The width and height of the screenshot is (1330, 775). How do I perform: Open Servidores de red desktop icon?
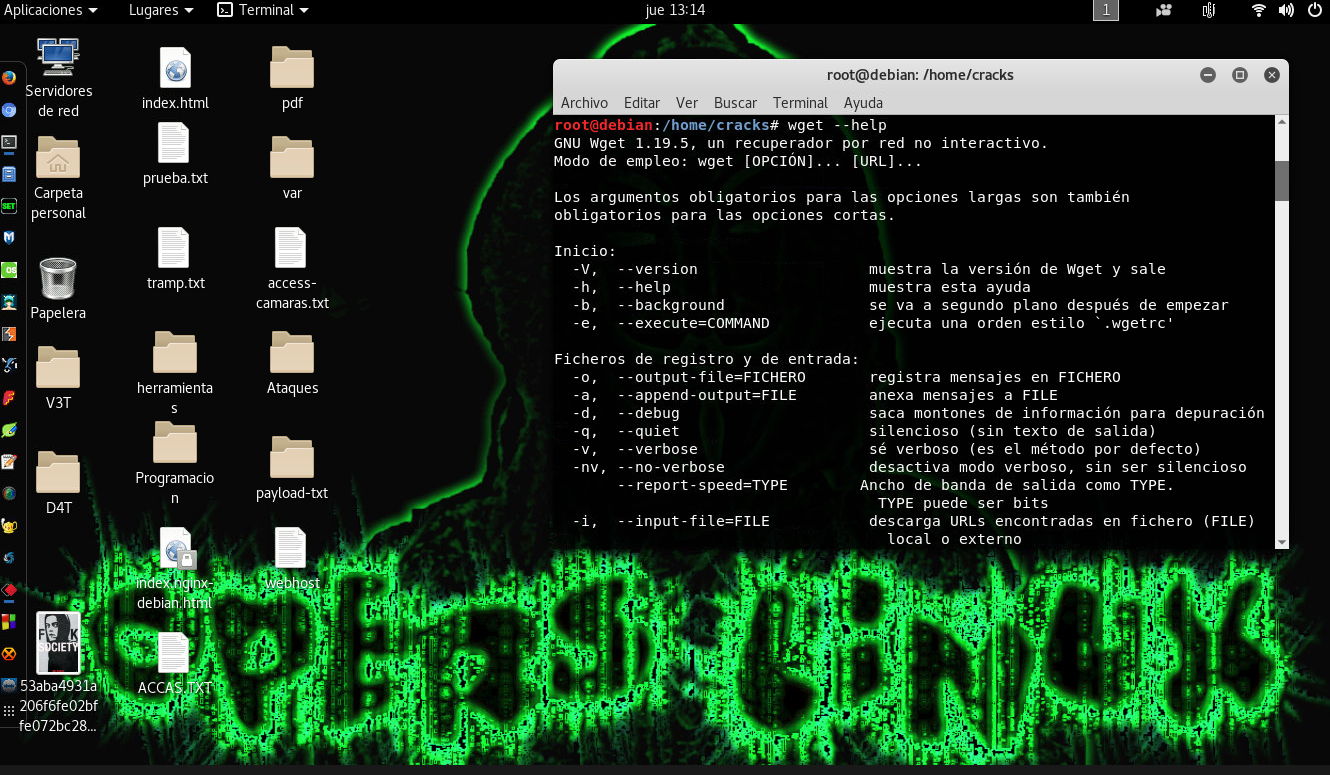[58, 78]
